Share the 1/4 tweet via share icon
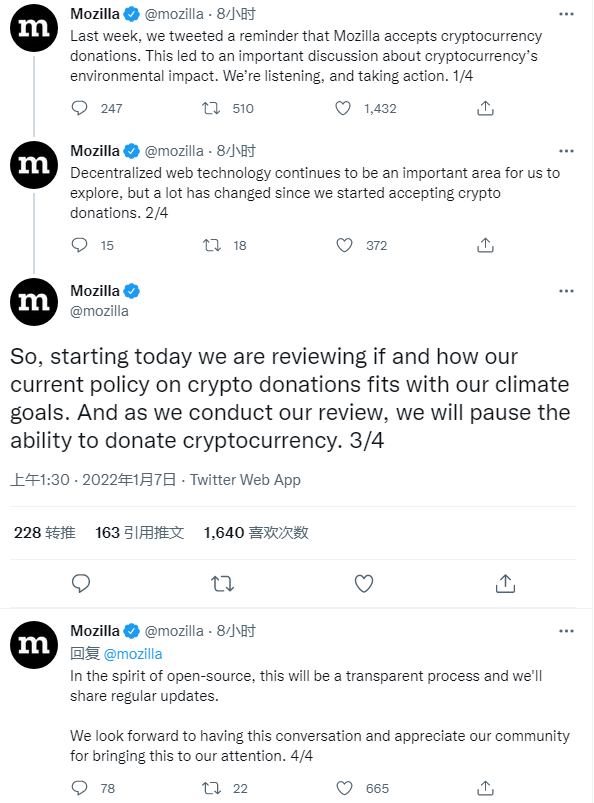 tap(485, 108)
